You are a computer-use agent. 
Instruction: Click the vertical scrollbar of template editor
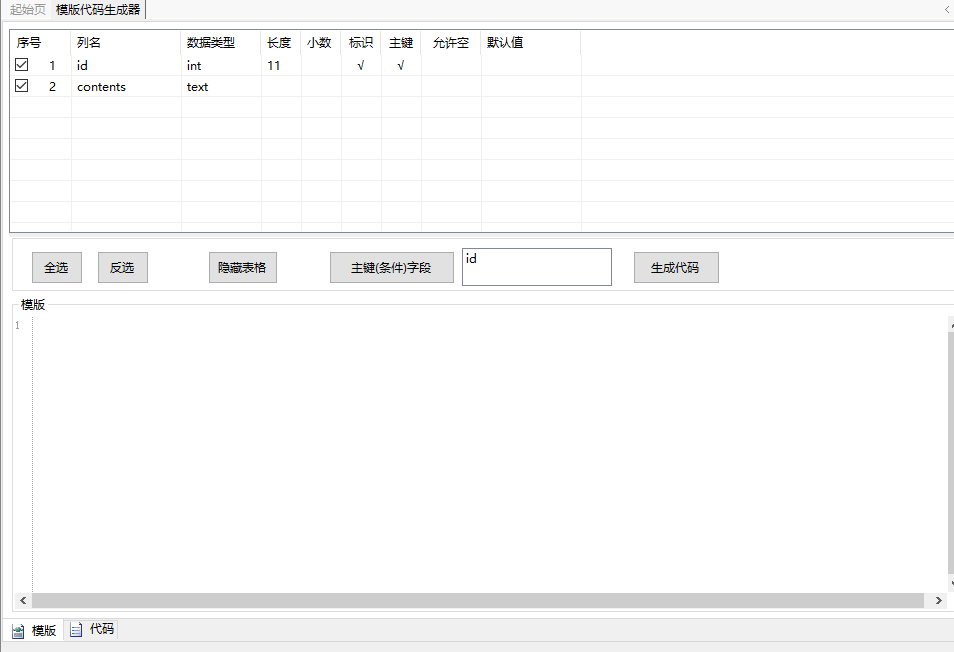(x=951, y=453)
